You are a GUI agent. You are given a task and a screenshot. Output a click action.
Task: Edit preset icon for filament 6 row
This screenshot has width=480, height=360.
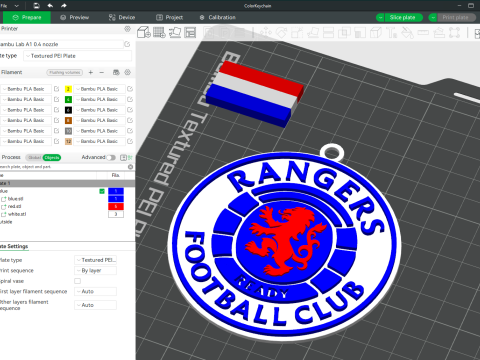(x=130, y=110)
